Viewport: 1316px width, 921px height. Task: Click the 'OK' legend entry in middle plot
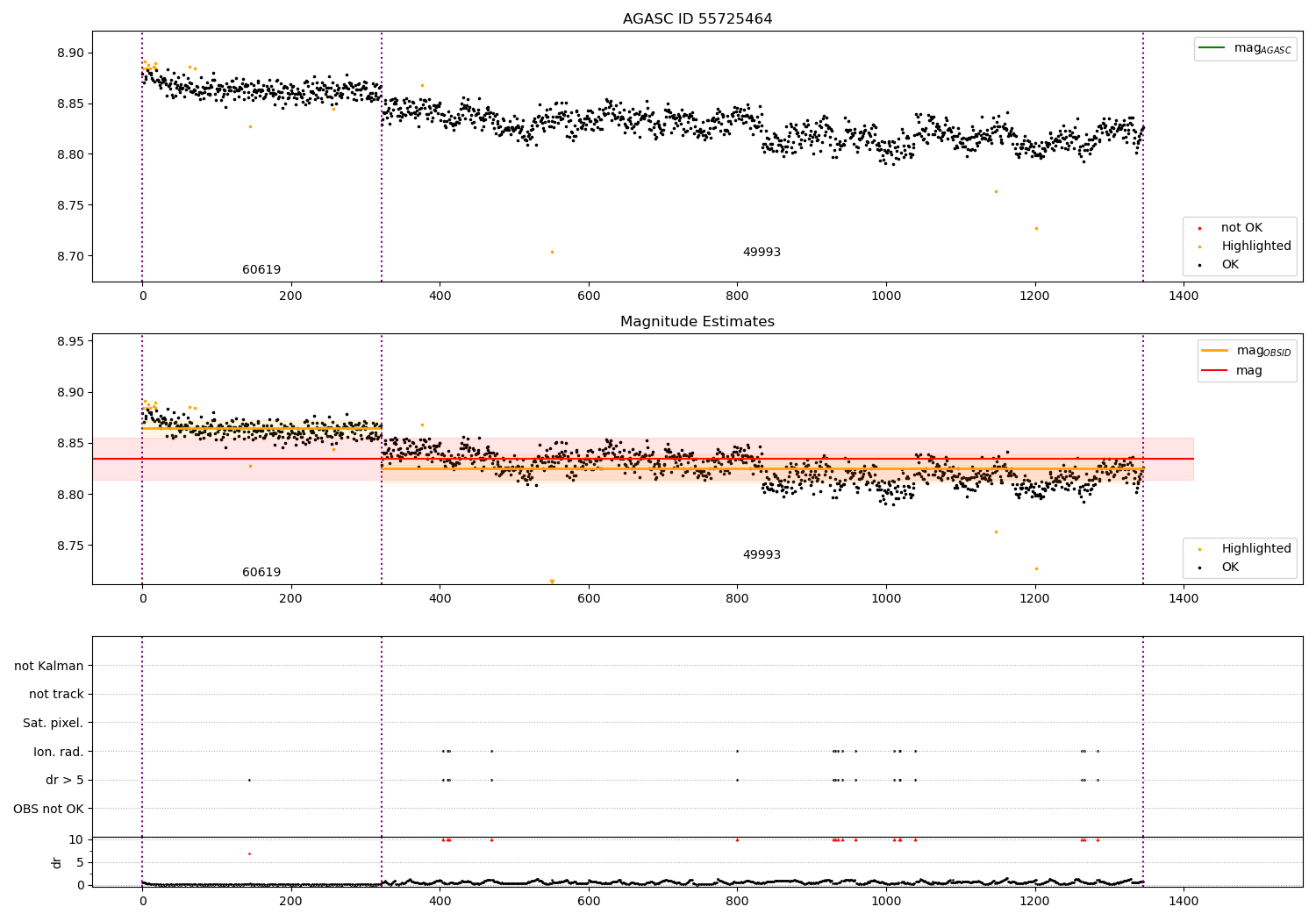(1230, 568)
